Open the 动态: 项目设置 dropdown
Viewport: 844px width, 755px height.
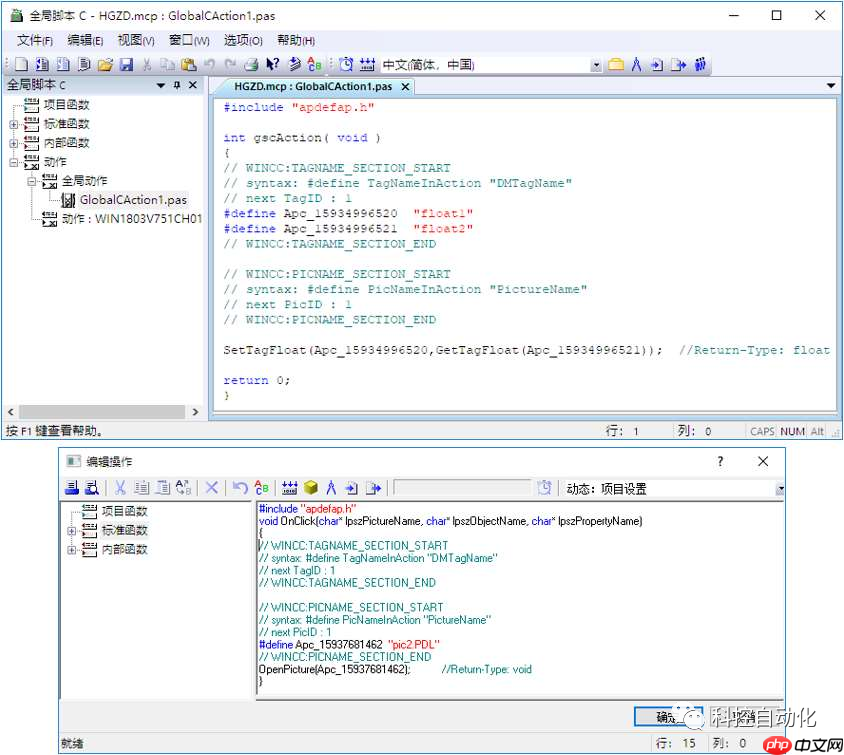780,489
